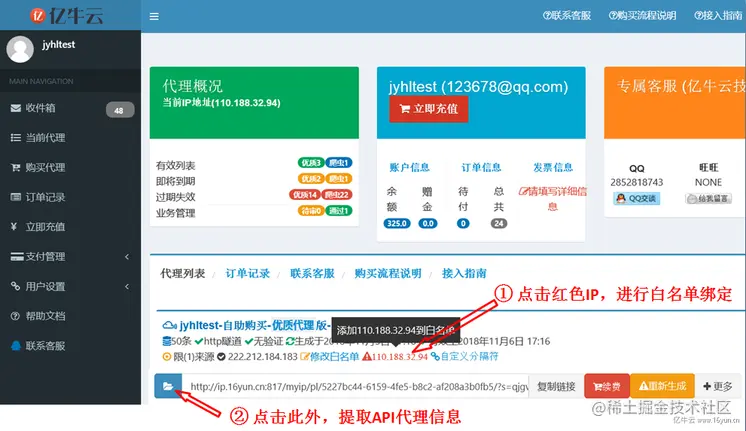Screen dimensions: 746x431
Task: Click the 48 unread badge
Action: click(119, 110)
